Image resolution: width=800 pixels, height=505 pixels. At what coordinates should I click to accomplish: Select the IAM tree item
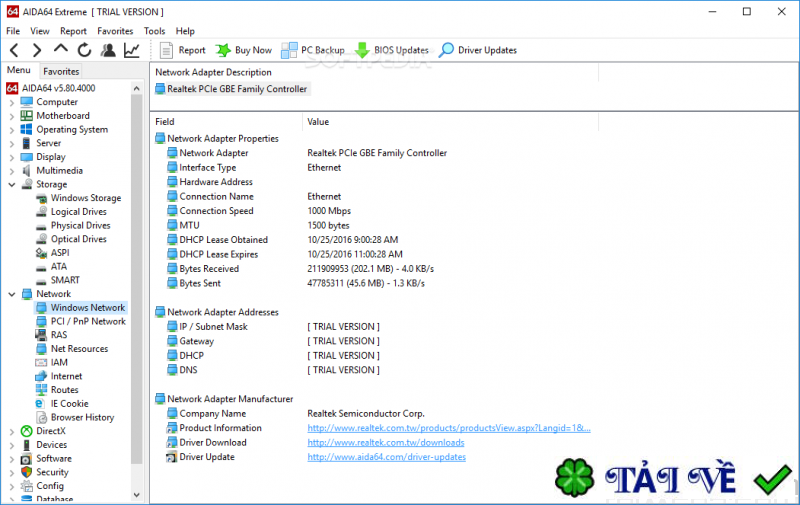(52, 363)
